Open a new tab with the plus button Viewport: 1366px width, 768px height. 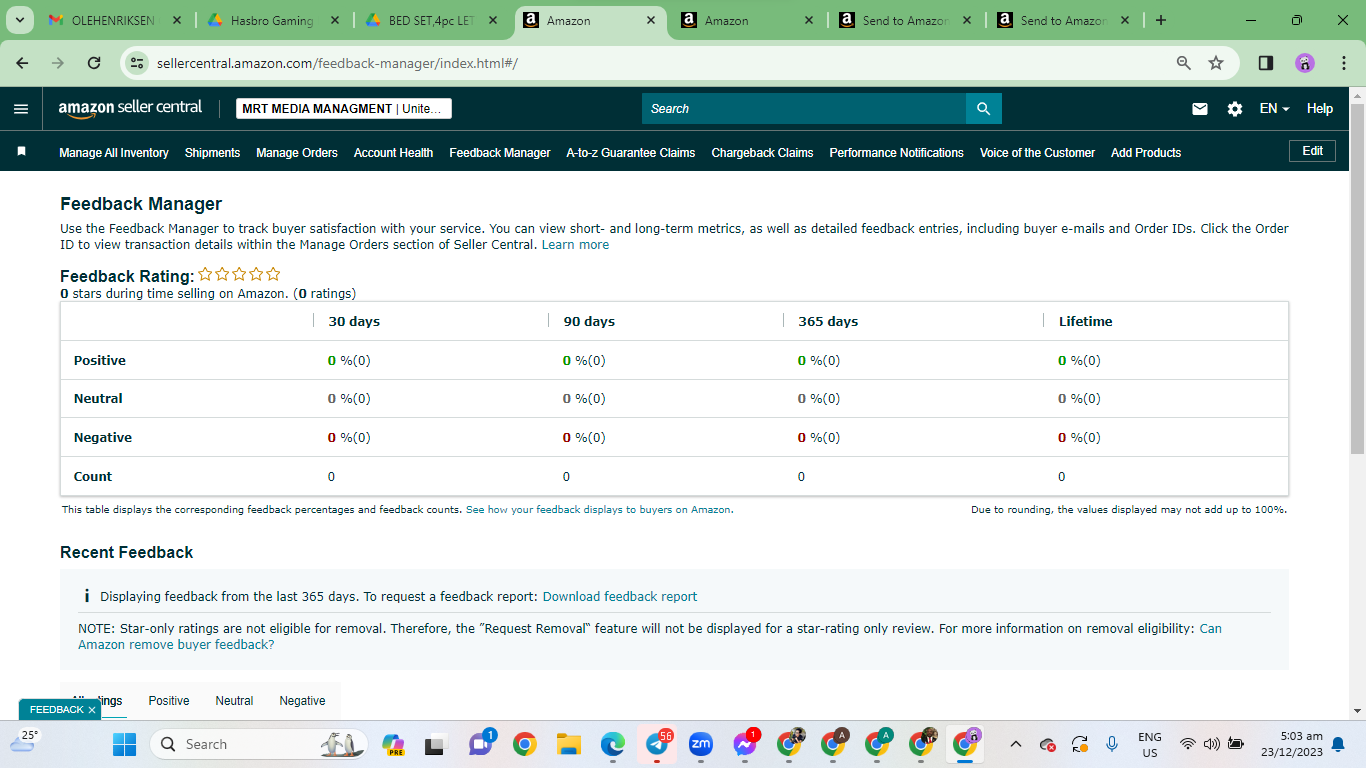tap(1160, 20)
